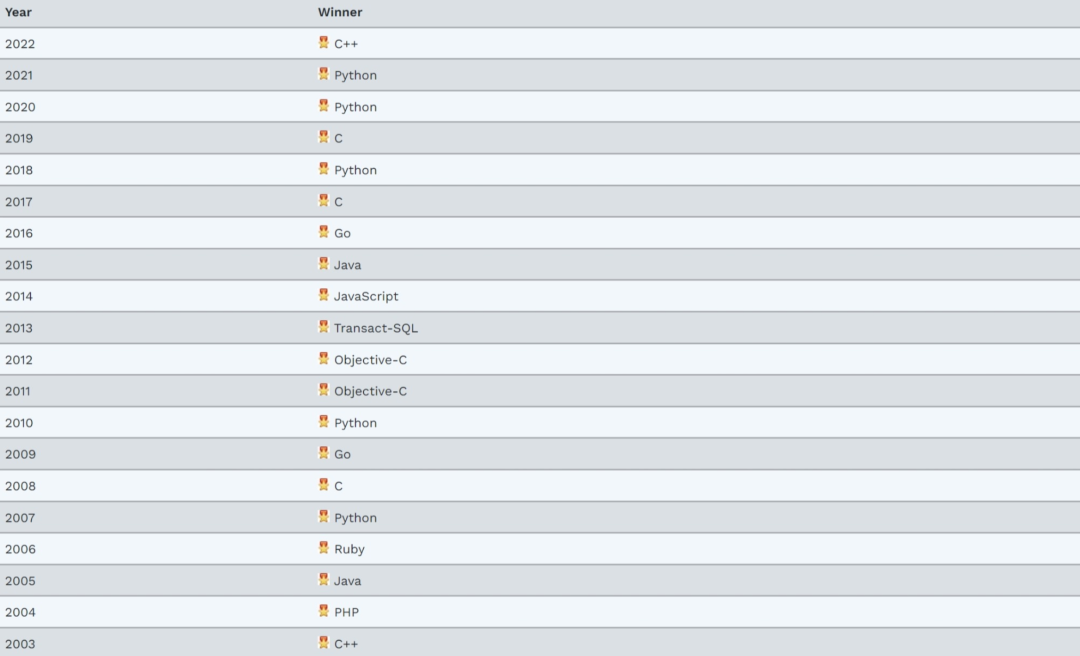Click the medal icon in the 2009 Go row
Image resolution: width=1080 pixels, height=656 pixels.
323,453
